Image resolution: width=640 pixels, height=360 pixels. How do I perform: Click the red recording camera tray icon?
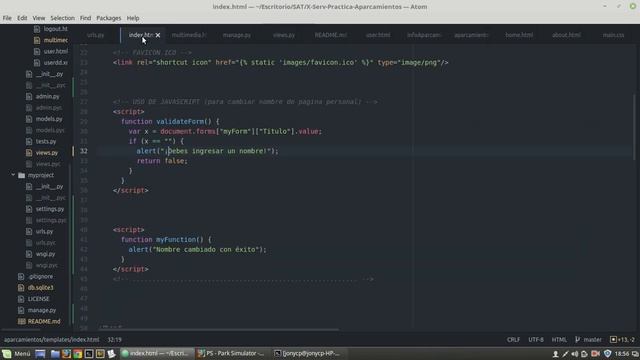(596, 354)
